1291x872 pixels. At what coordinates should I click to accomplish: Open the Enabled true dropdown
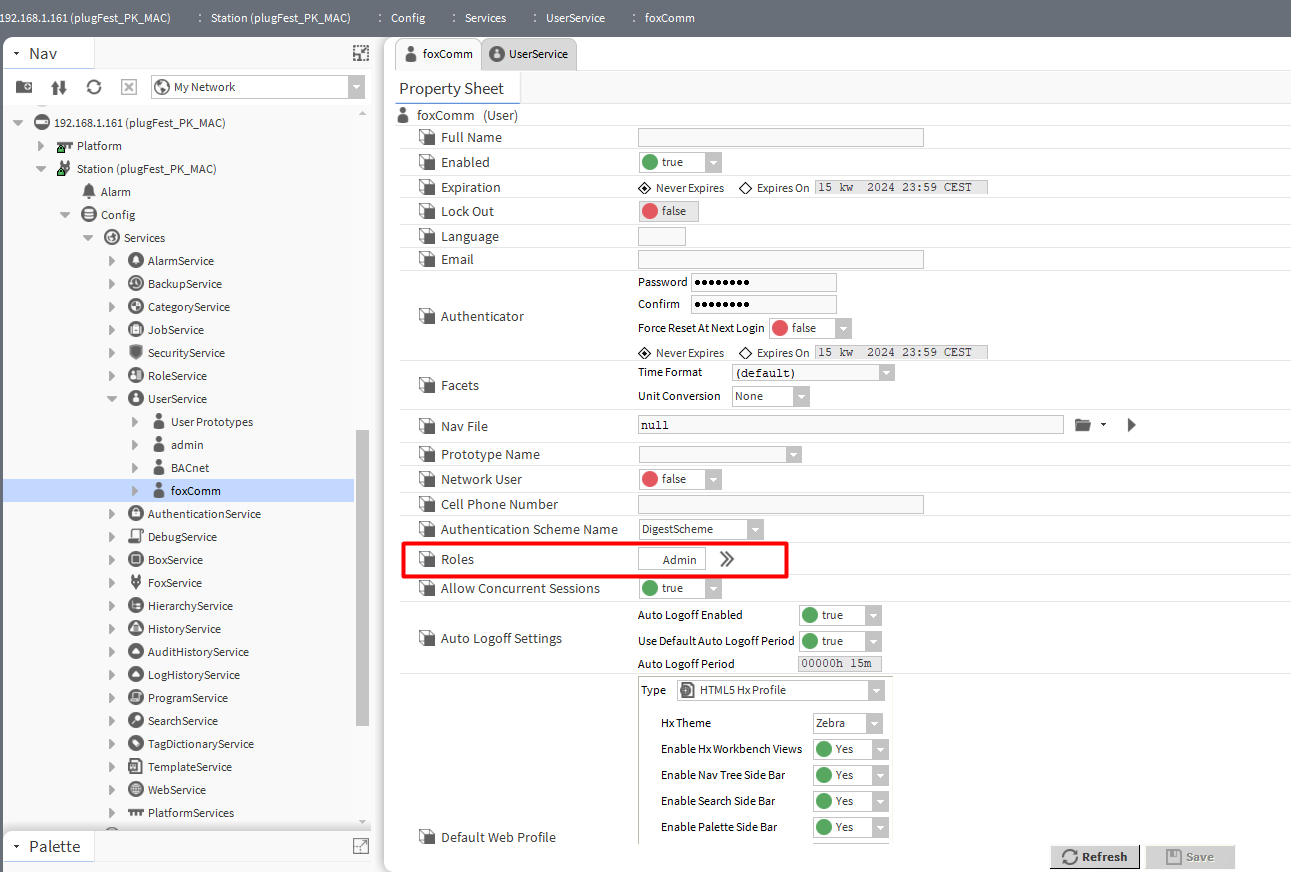pyautogui.click(x=713, y=162)
